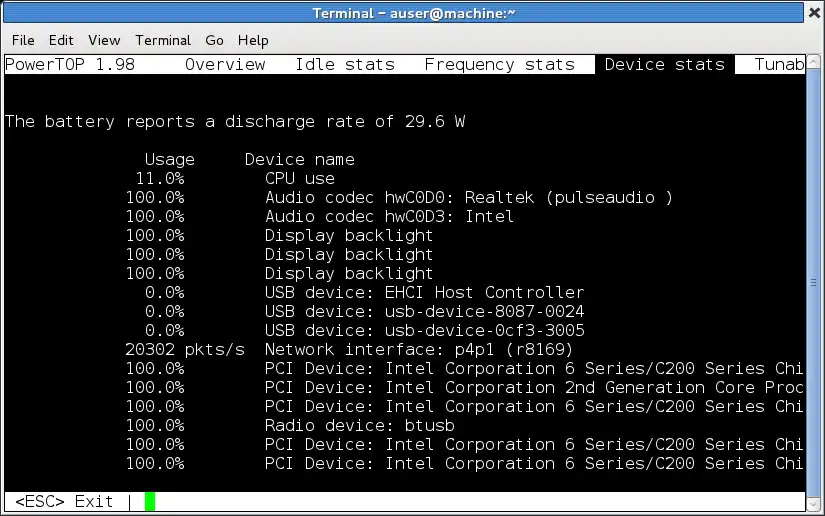
Task: Click the scrollbar down arrow
Action: 813,504
